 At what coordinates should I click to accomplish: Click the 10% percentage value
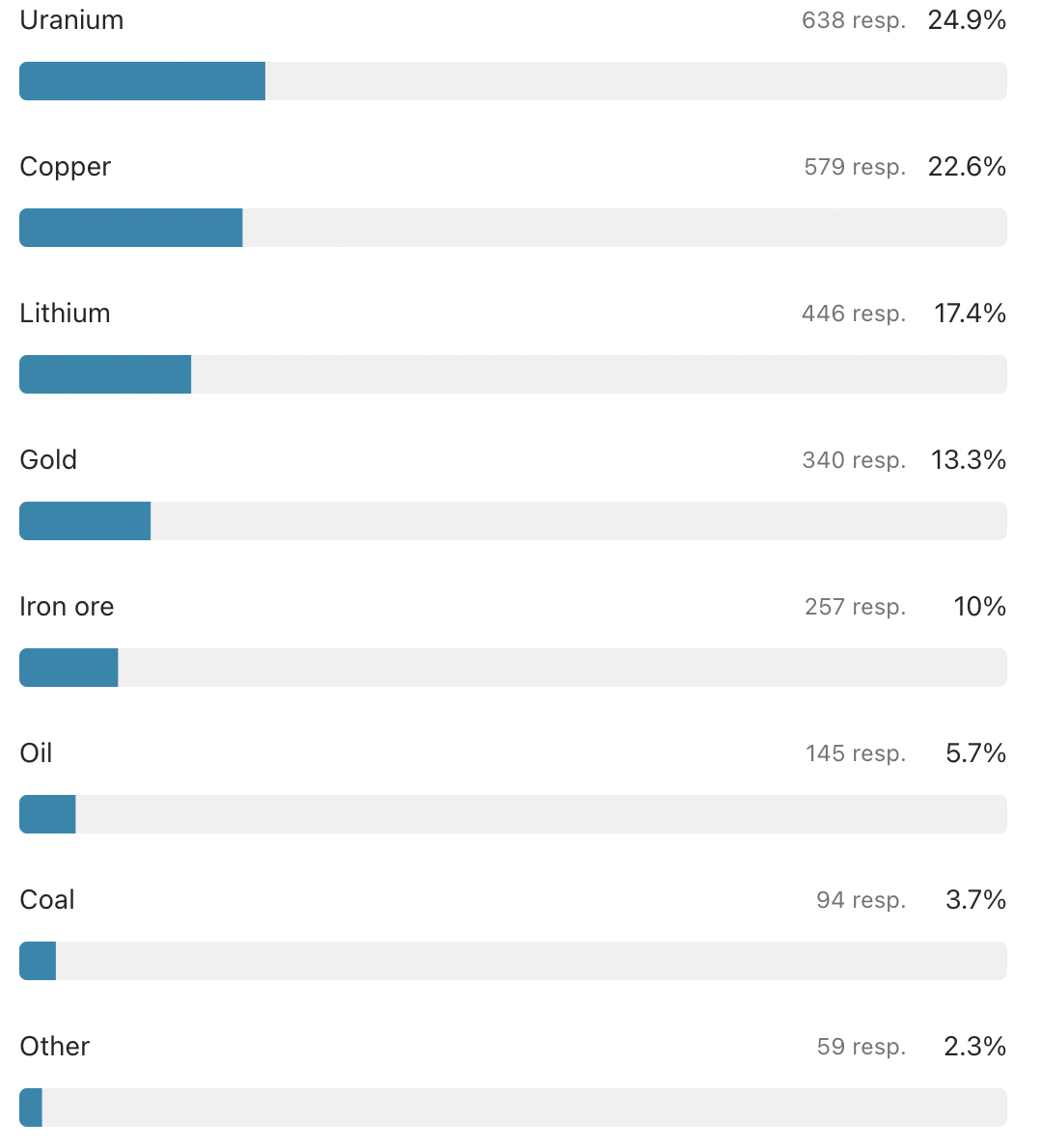click(x=979, y=607)
